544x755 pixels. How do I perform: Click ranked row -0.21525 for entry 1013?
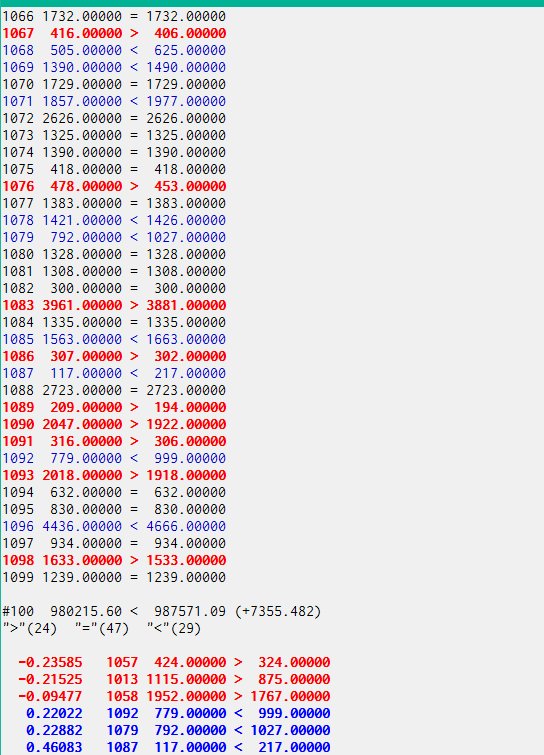174,679
